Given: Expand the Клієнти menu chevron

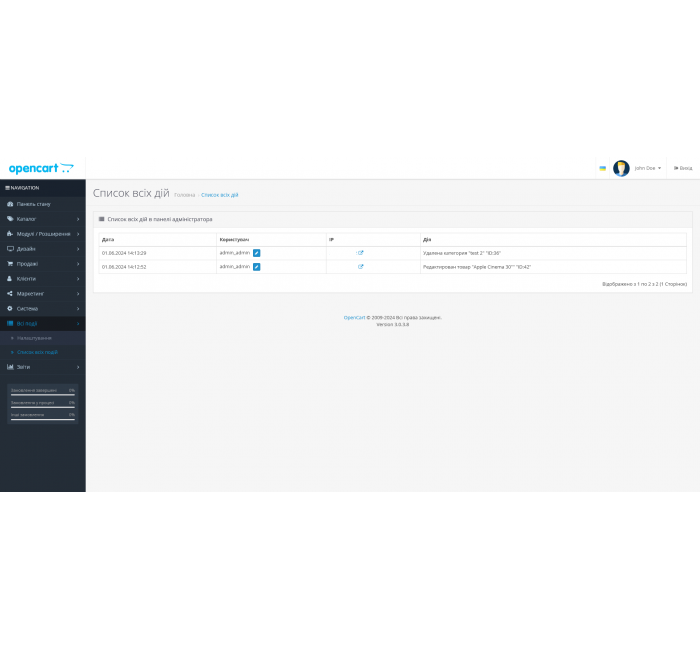Looking at the screenshot, I should coord(78,279).
